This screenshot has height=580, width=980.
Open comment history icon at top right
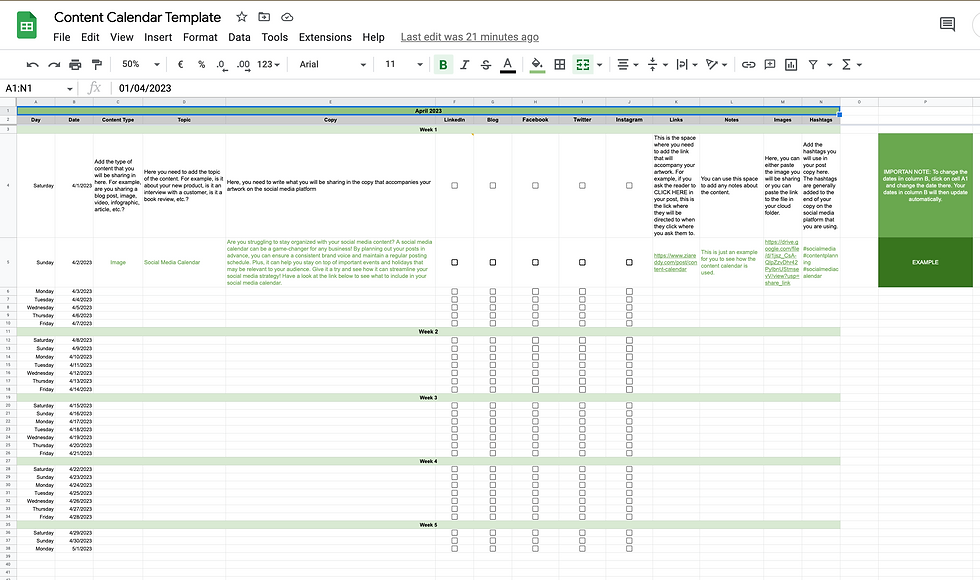948,24
